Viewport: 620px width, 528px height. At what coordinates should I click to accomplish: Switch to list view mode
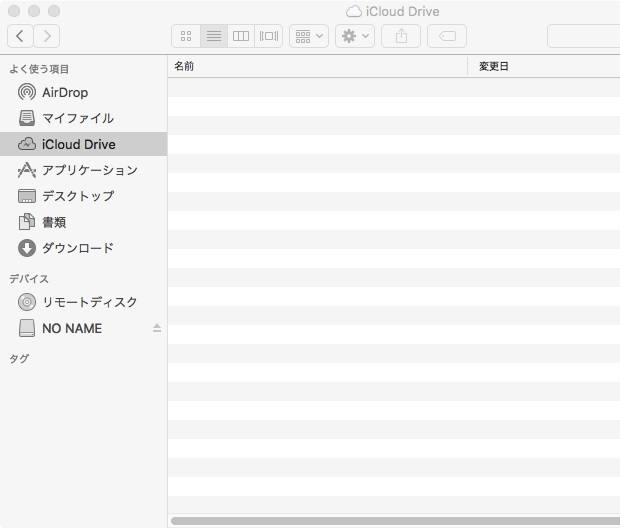click(x=213, y=36)
